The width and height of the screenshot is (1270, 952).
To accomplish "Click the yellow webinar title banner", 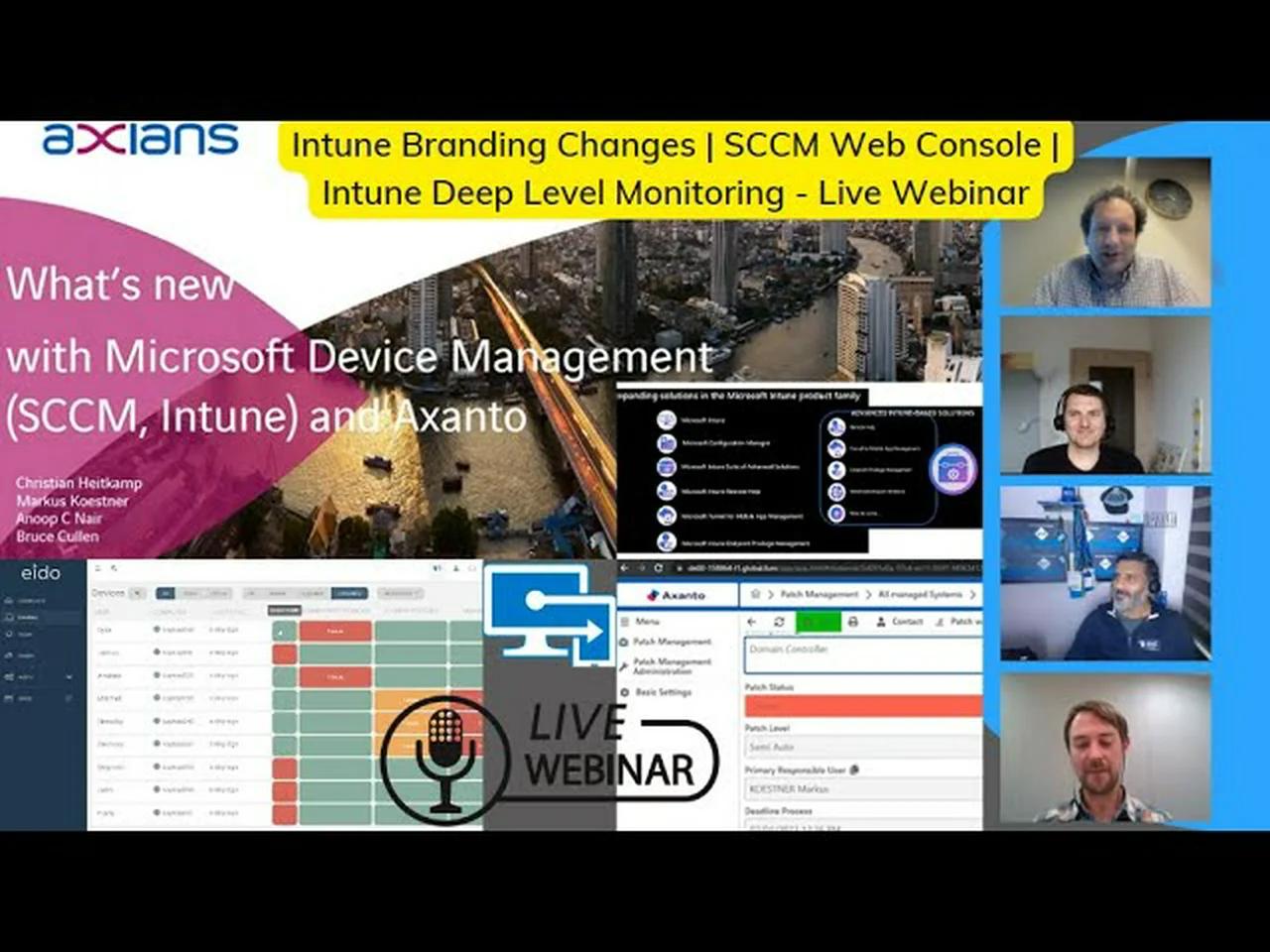I will coord(675,169).
